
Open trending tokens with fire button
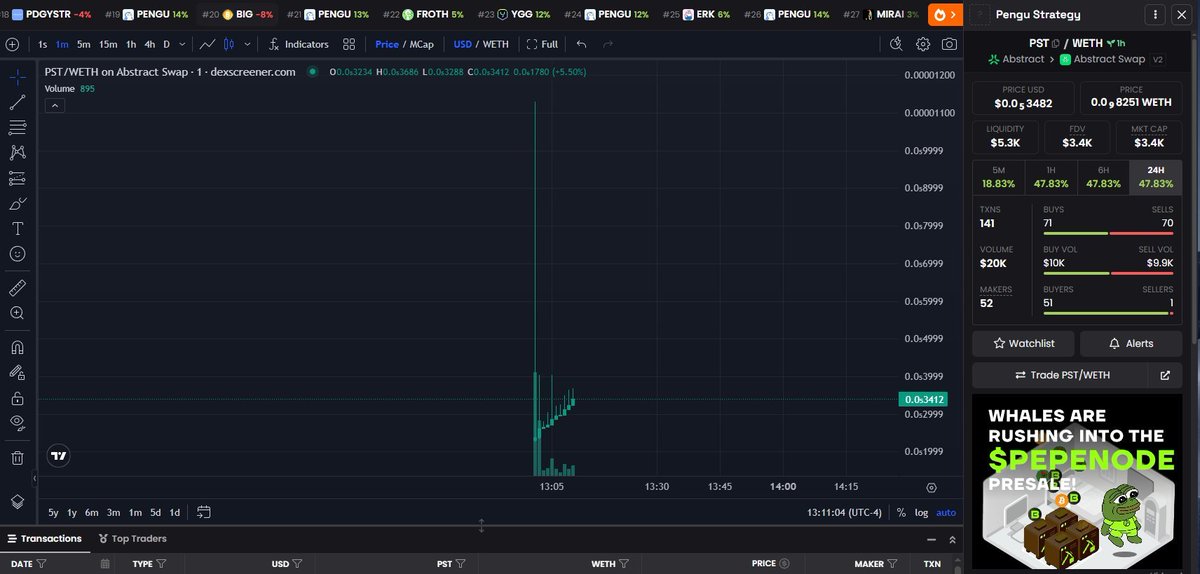pos(945,14)
